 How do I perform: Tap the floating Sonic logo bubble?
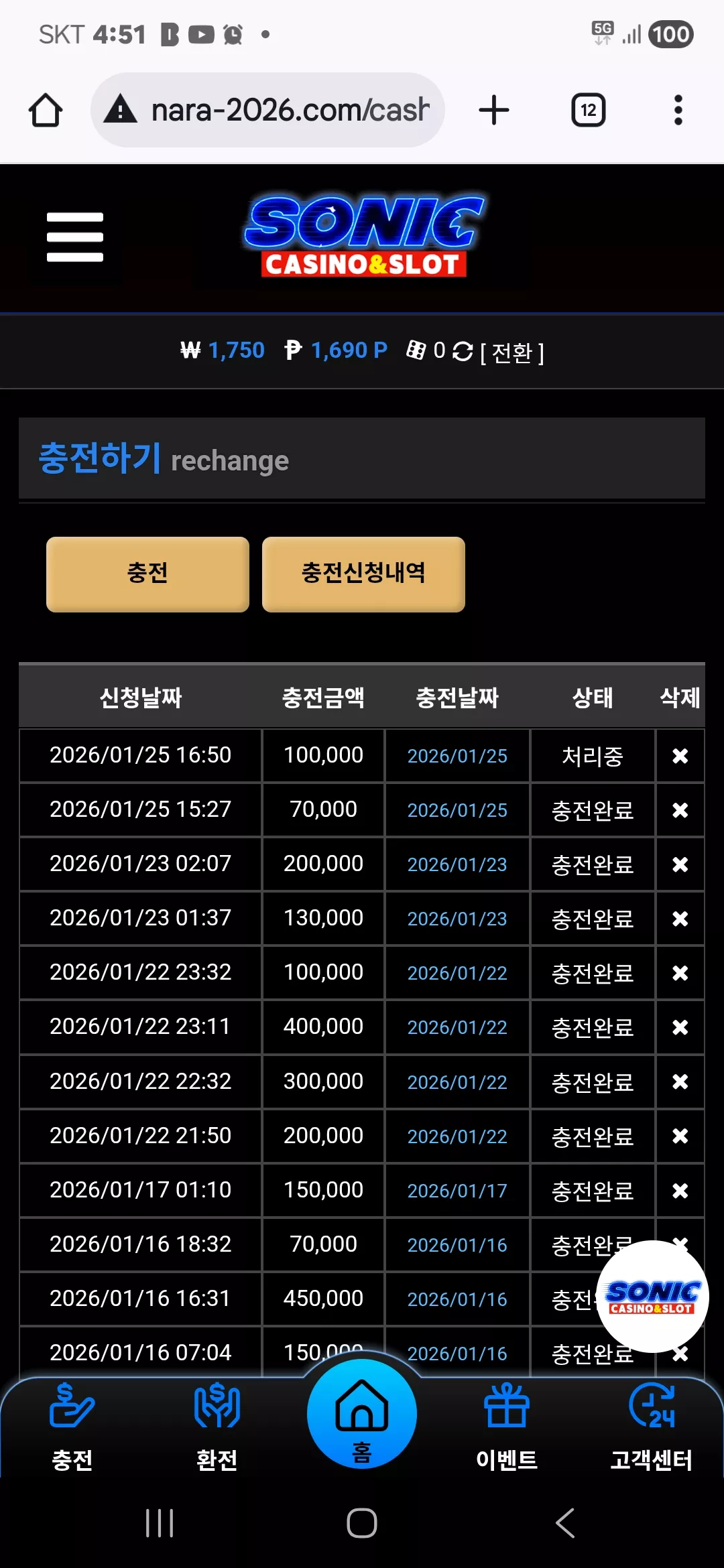pos(652,1297)
